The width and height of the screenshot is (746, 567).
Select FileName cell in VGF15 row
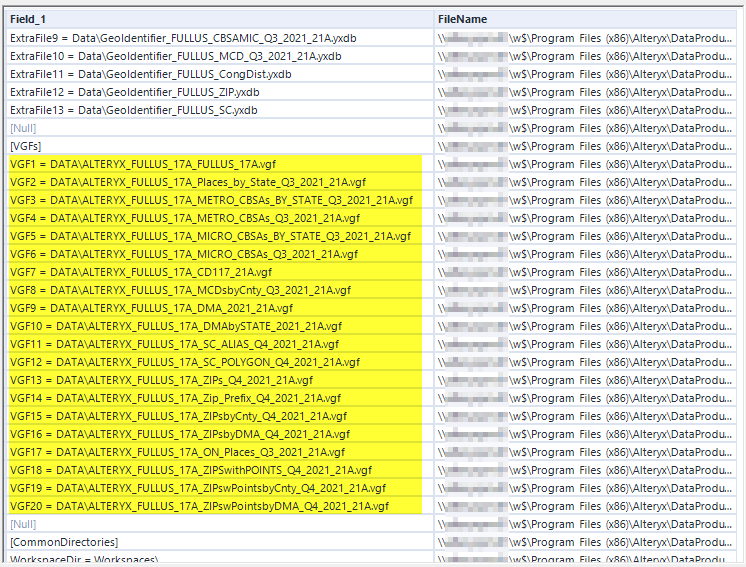tap(585, 416)
